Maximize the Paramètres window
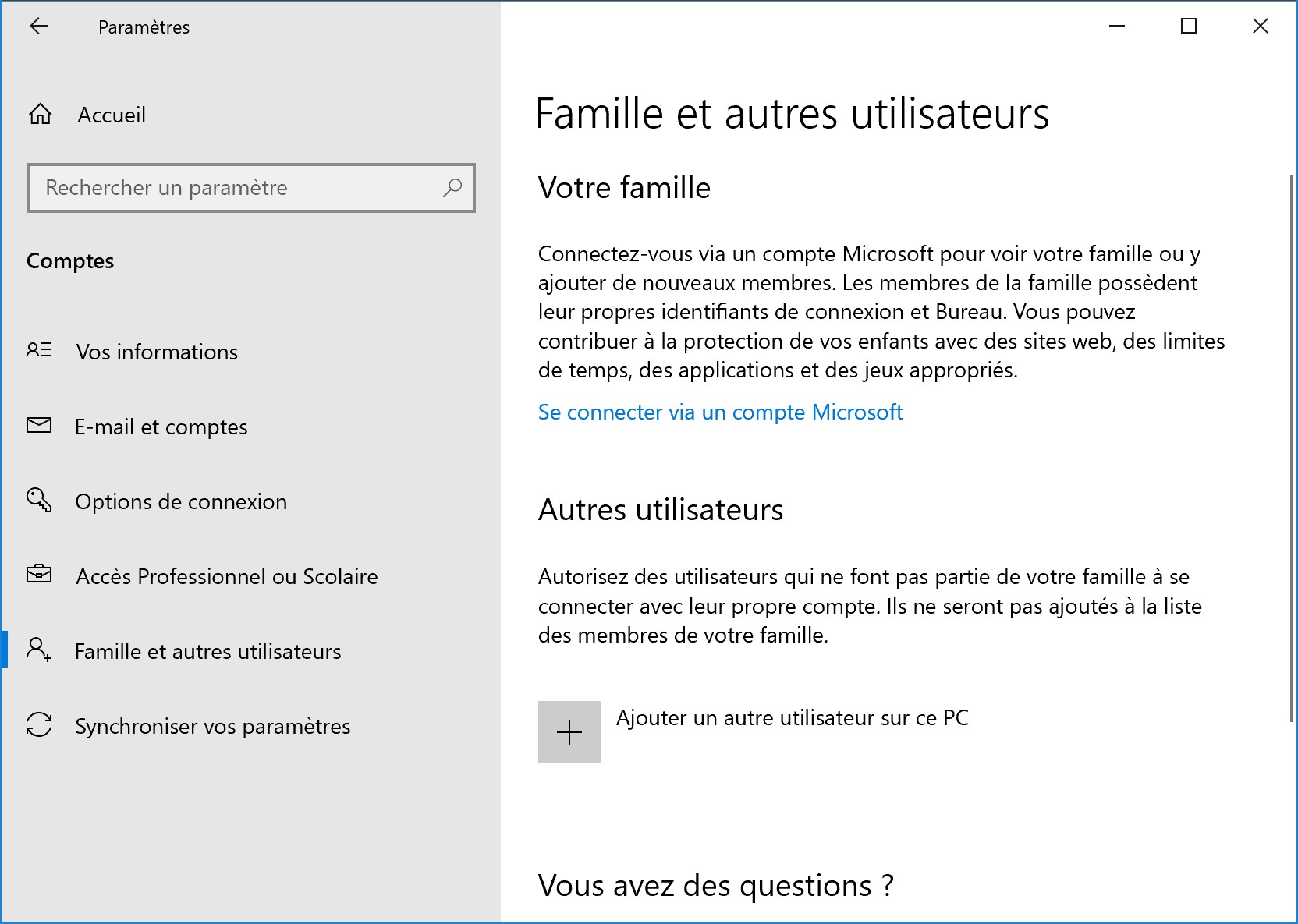This screenshot has height=924, width=1298. pos(1189,27)
